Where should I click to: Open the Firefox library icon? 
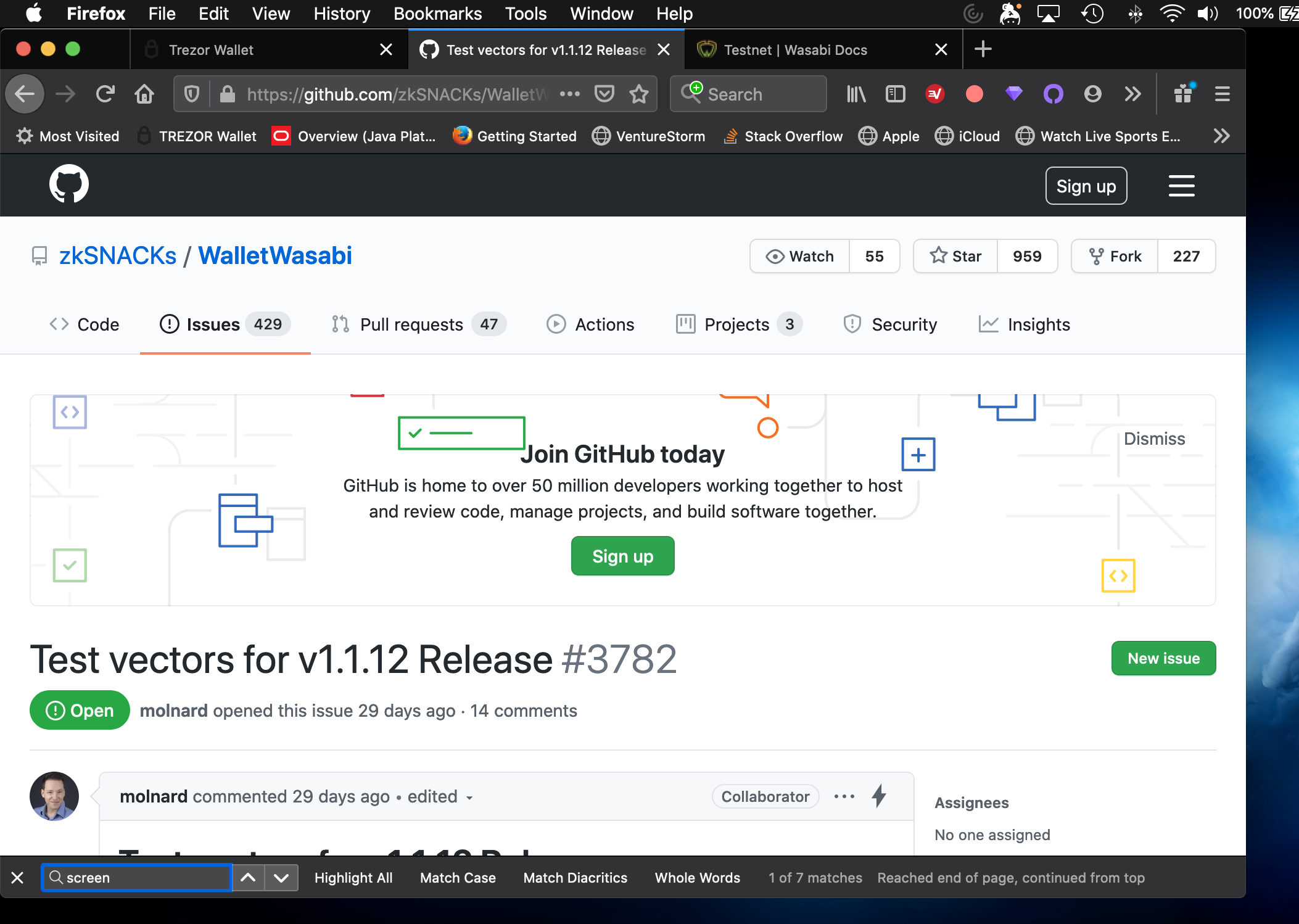(856, 94)
